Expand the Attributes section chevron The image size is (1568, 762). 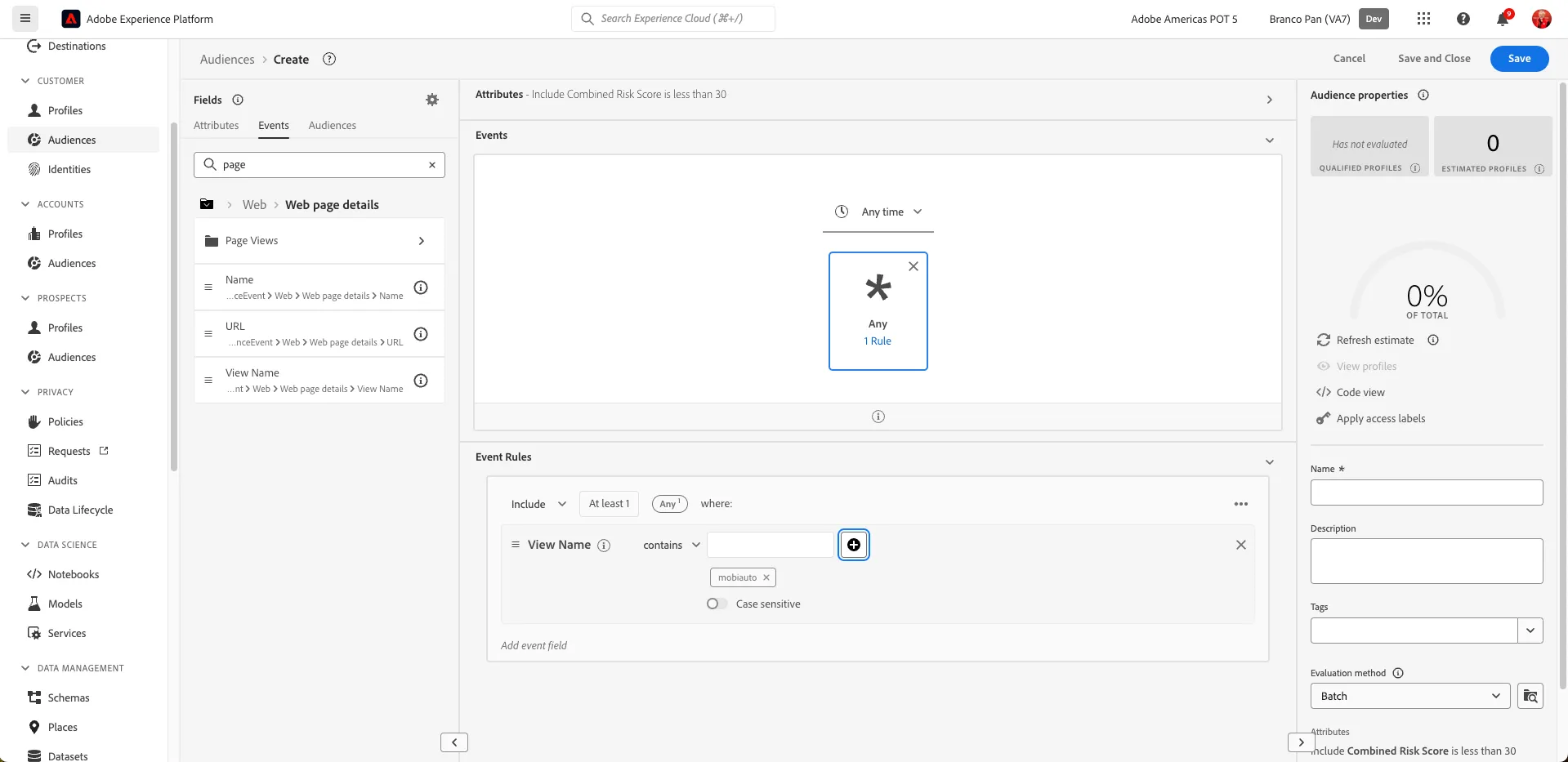[x=1270, y=100]
